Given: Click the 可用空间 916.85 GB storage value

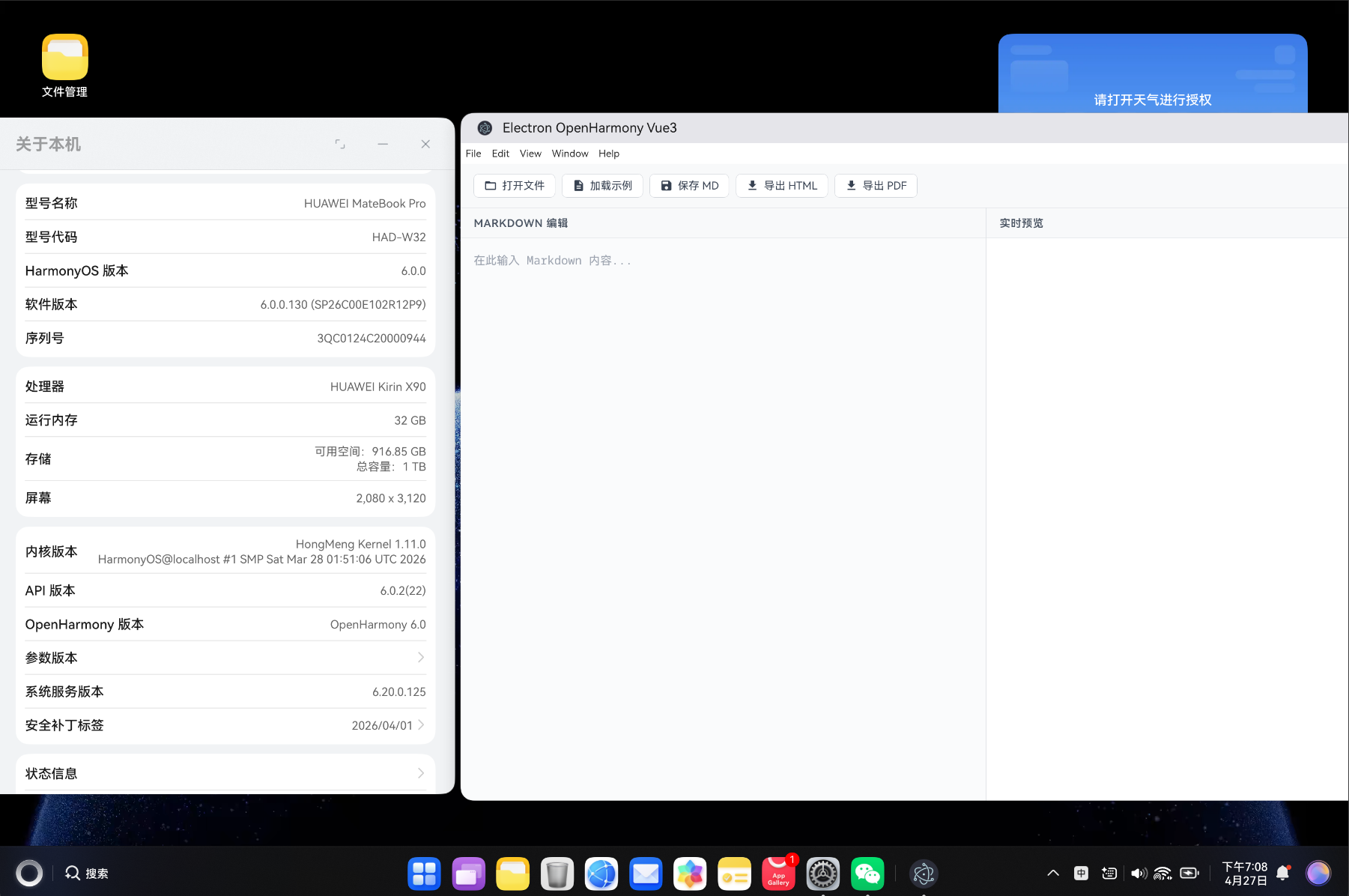Looking at the screenshot, I should click(370, 451).
